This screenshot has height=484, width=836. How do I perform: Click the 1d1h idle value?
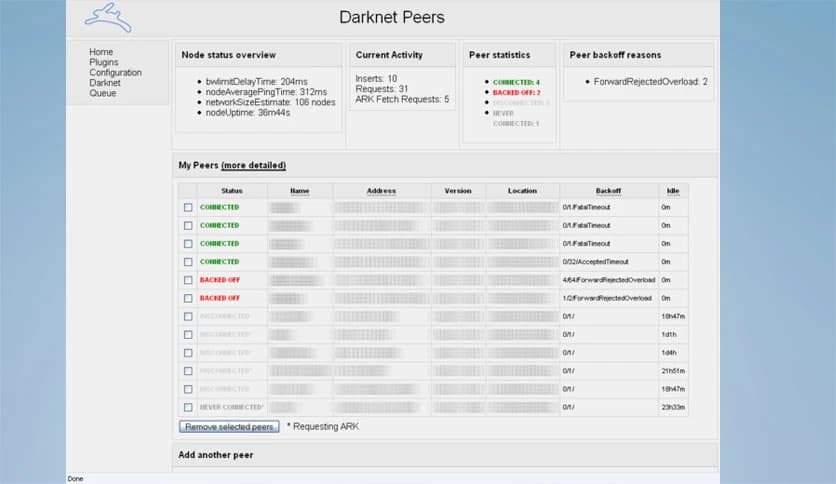[x=669, y=334]
